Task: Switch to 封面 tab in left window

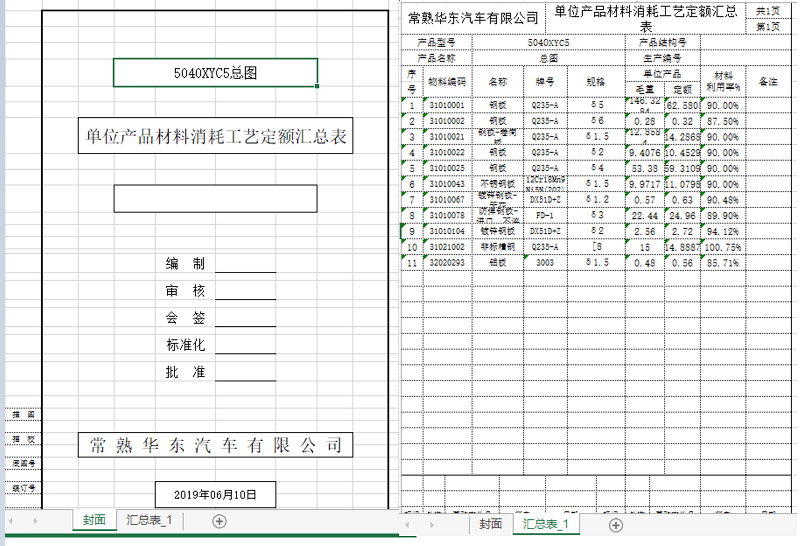Action: [x=94, y=520]
